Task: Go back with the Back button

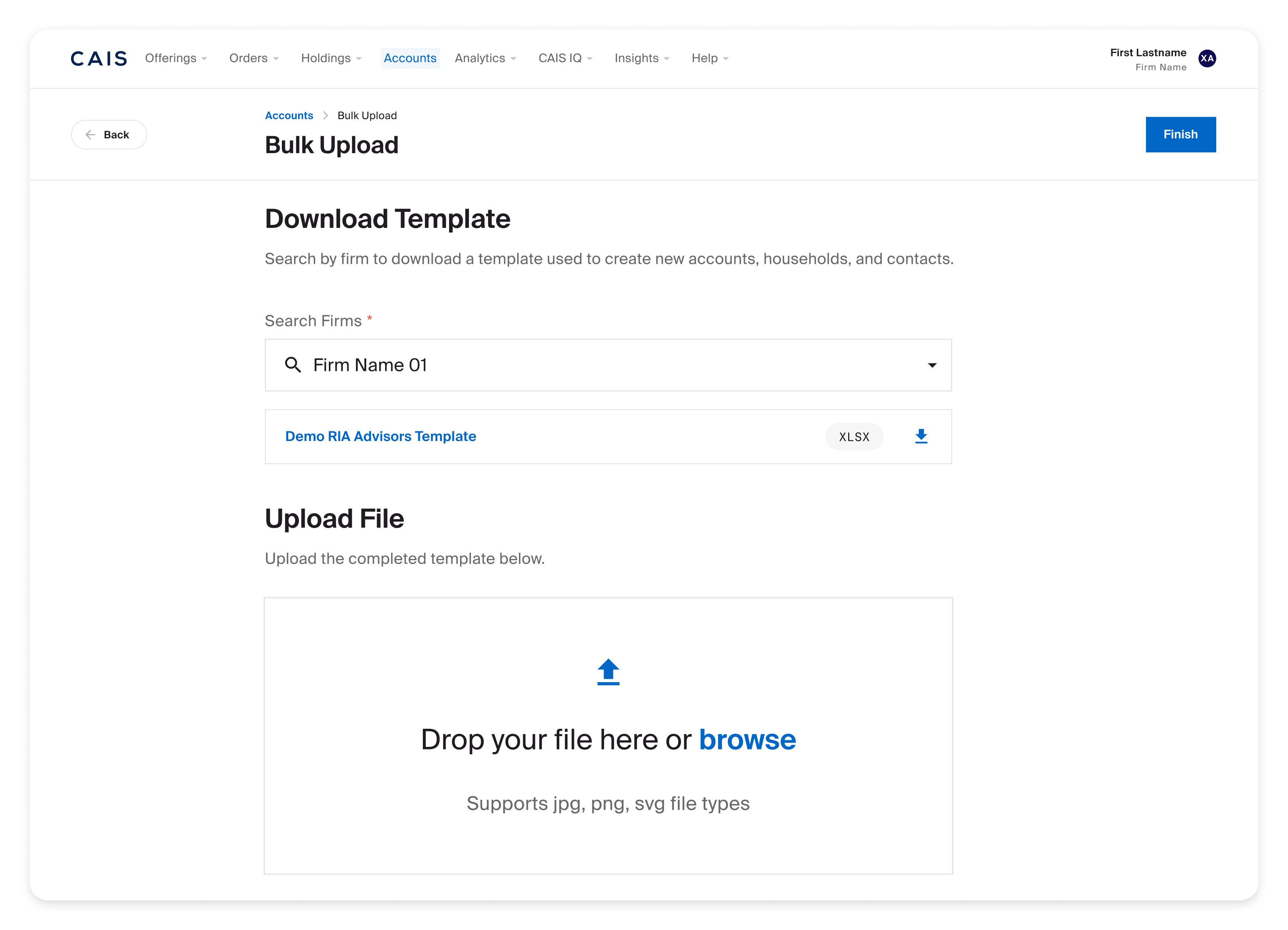Action: coord(108,135)
